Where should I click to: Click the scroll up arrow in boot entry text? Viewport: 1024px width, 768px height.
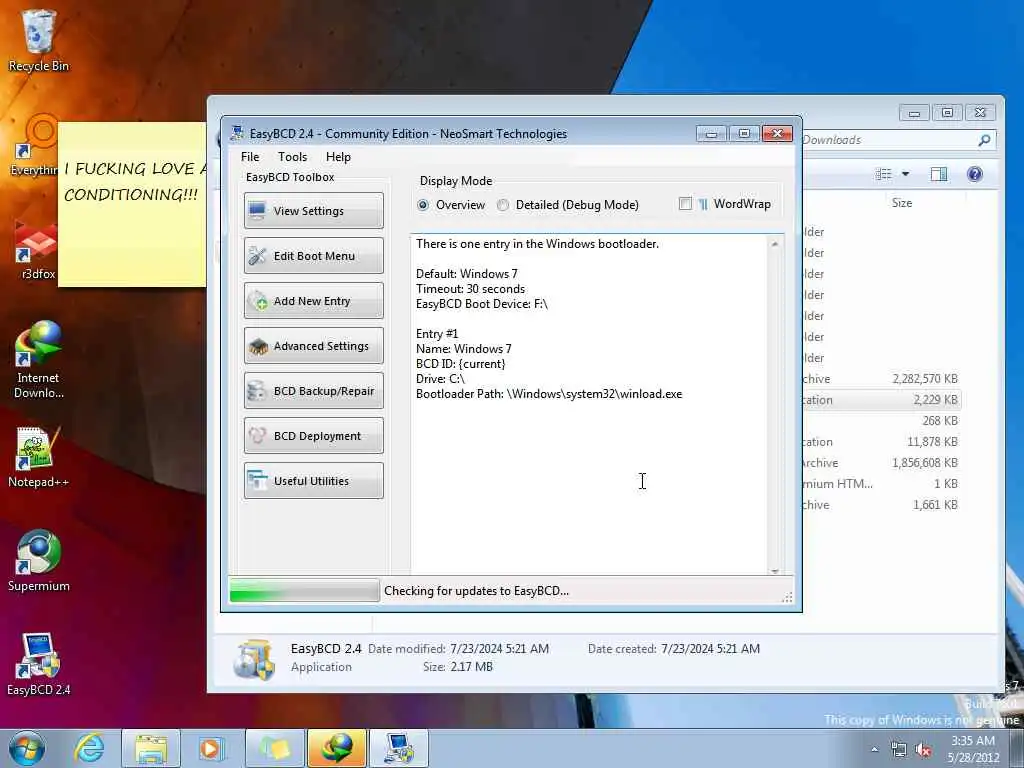tap(775, 244)
